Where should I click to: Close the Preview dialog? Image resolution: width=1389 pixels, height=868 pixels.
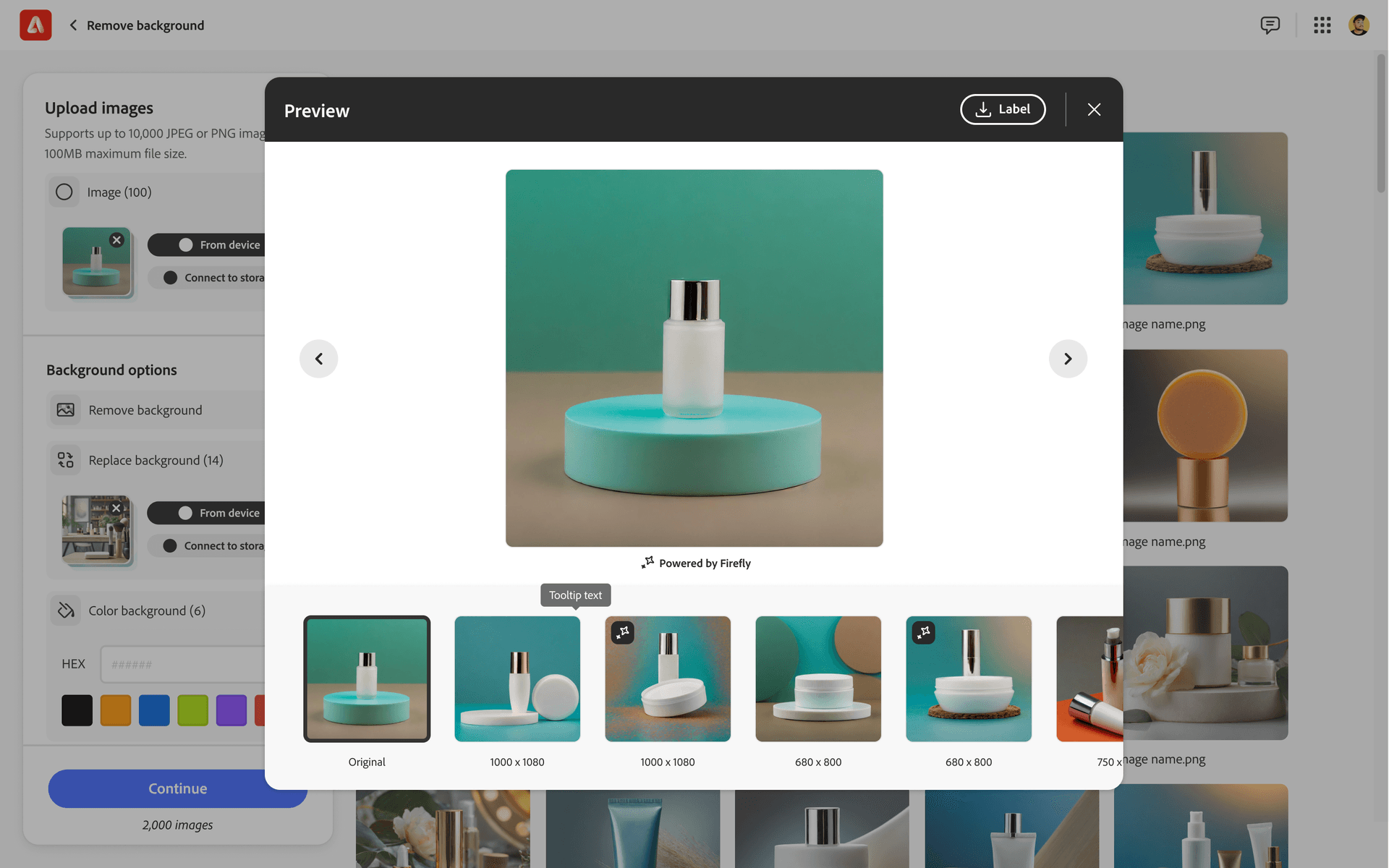tap(1094, 109)
